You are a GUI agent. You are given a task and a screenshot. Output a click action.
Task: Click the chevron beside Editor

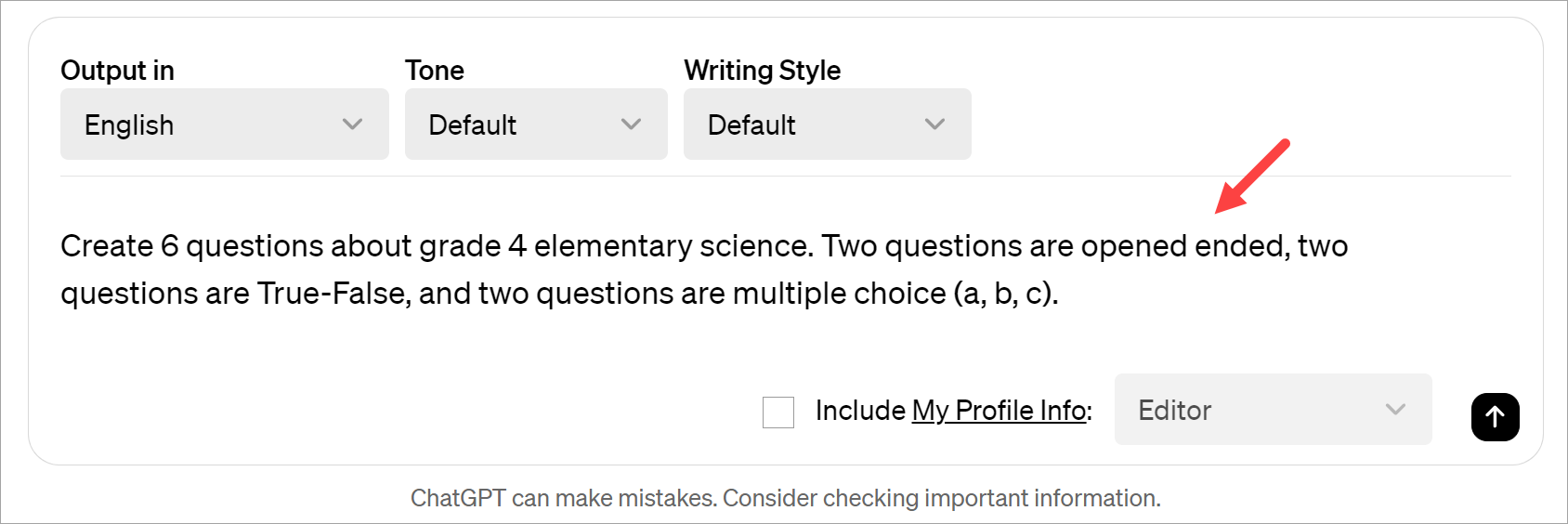[1395, 410]
